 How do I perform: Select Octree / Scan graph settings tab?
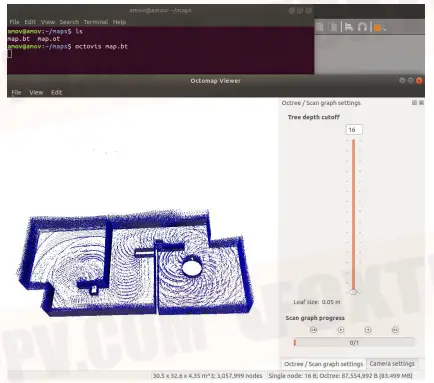pos(323,364)
